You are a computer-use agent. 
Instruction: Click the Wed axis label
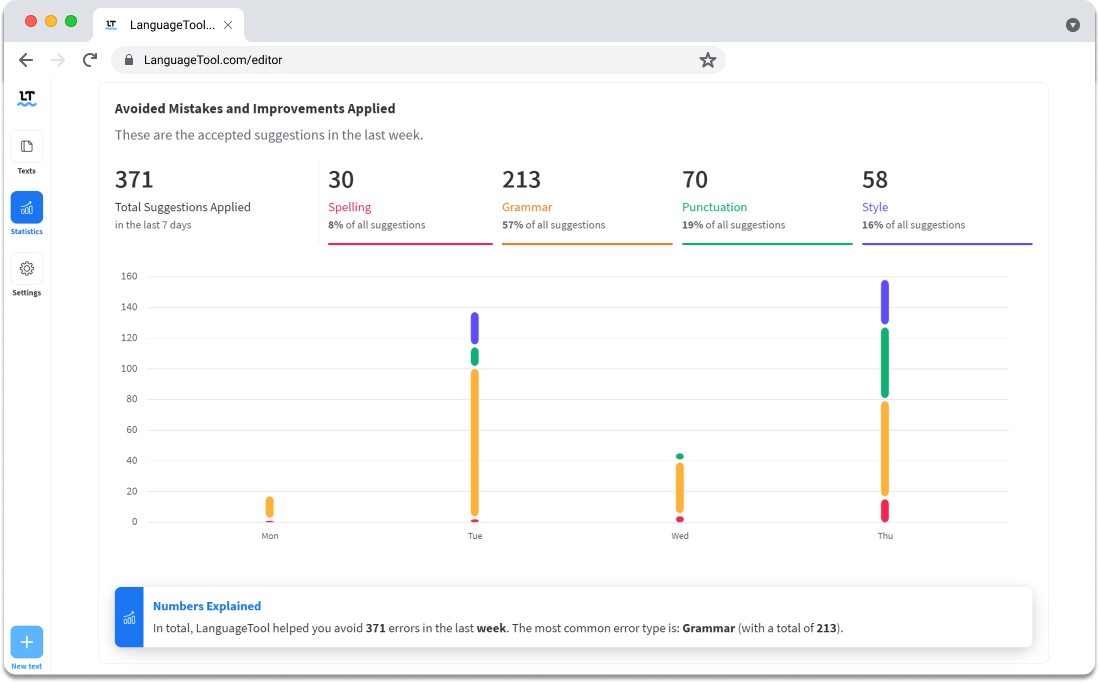[680, 536]
